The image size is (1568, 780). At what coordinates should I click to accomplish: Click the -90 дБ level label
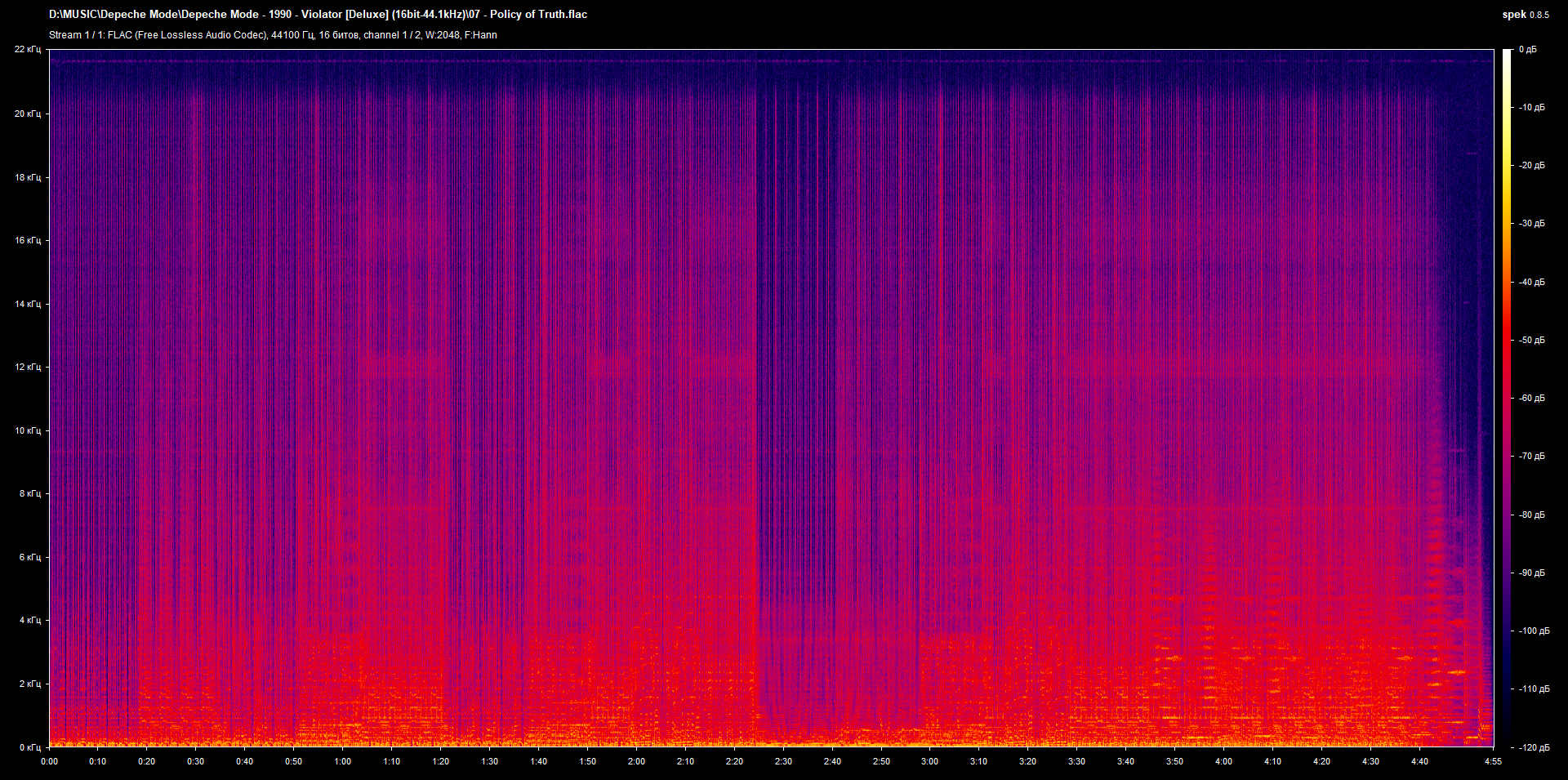point(1531,573)
